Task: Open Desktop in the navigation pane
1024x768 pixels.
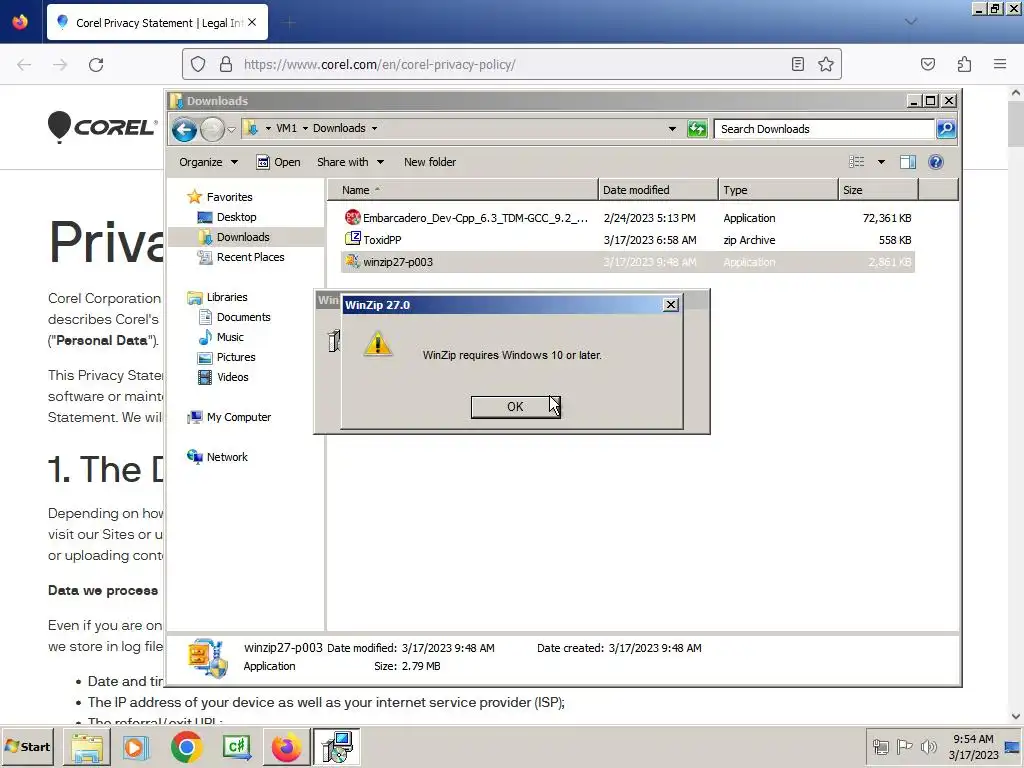Action: click(236, 217)
